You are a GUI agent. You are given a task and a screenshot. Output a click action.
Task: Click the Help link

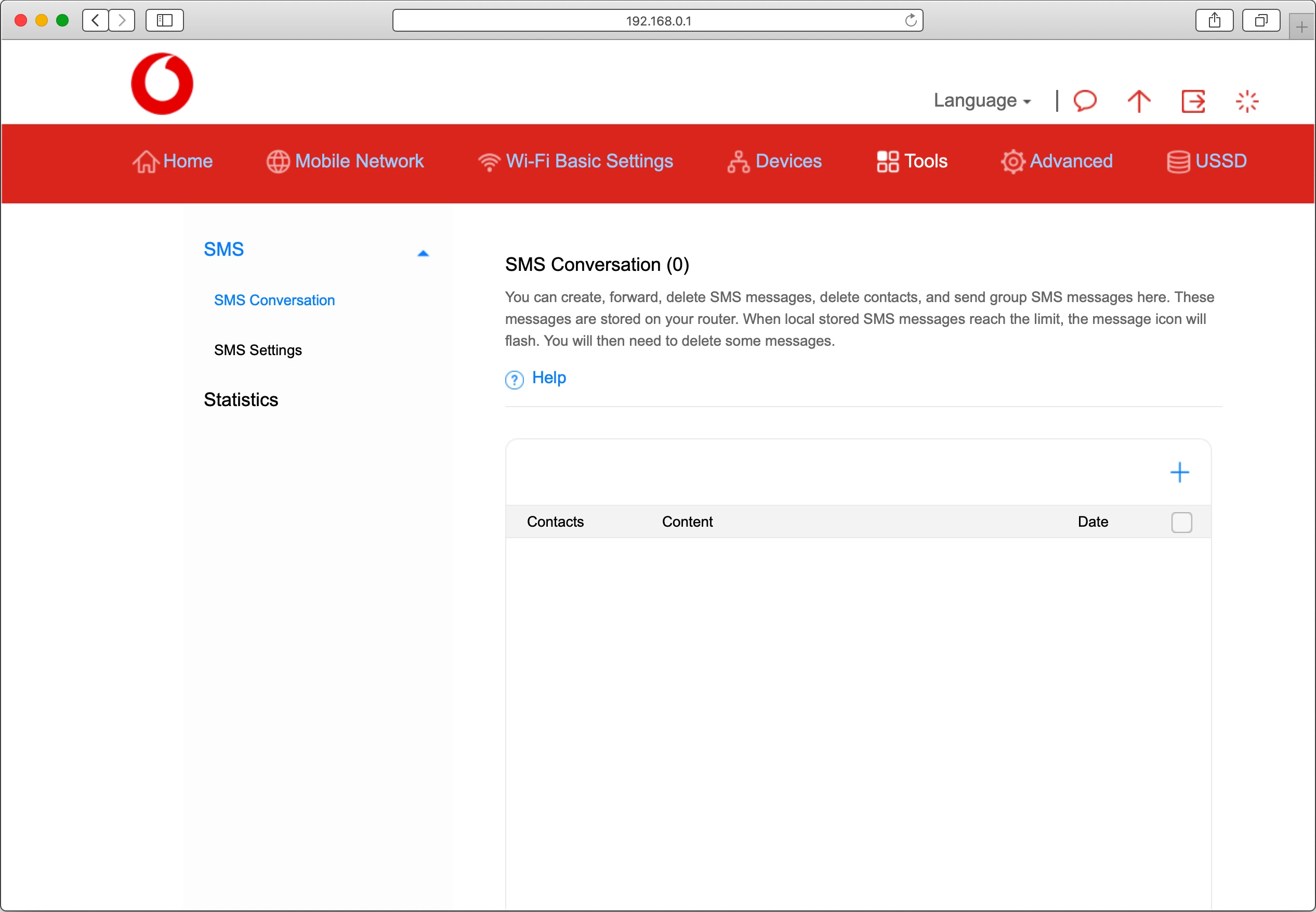click(x=548, y=377)
